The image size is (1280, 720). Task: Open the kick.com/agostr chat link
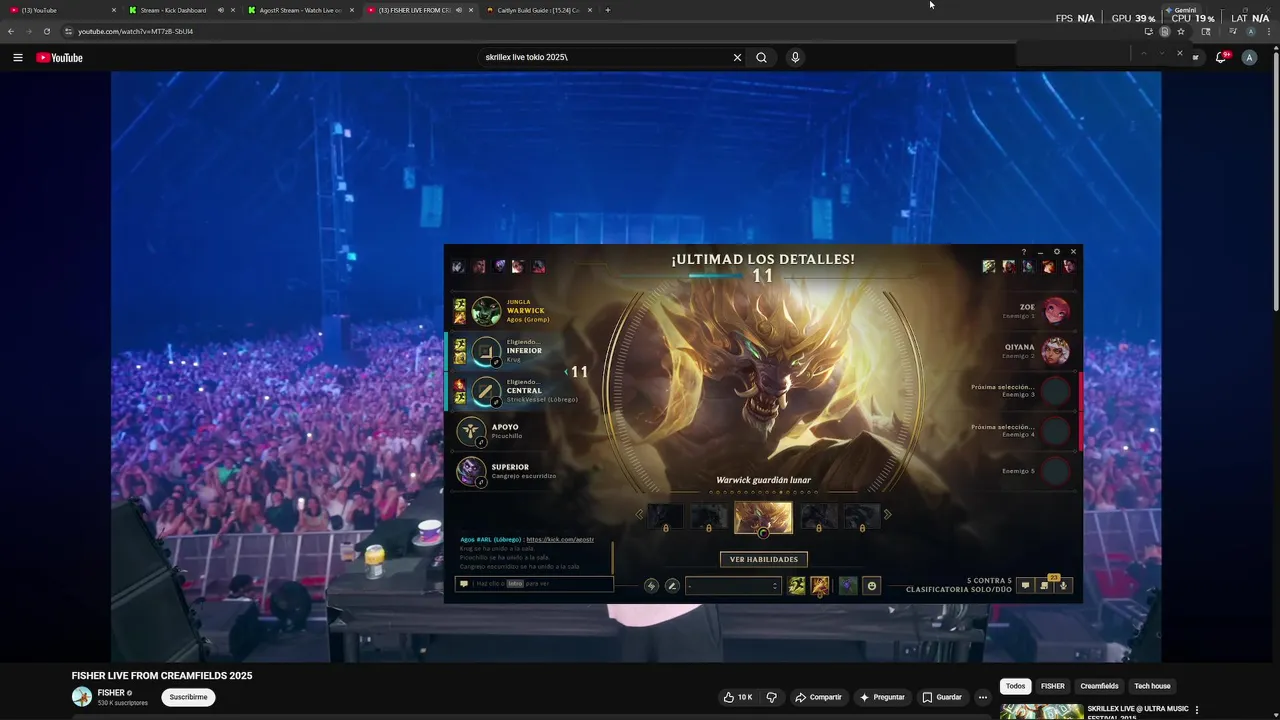(560, 539)
